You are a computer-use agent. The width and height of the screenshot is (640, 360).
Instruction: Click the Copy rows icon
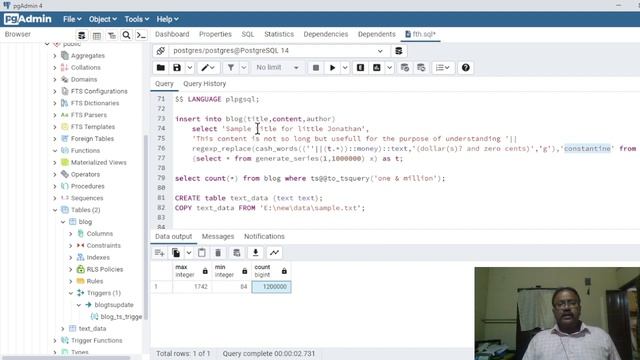[176, 253]
